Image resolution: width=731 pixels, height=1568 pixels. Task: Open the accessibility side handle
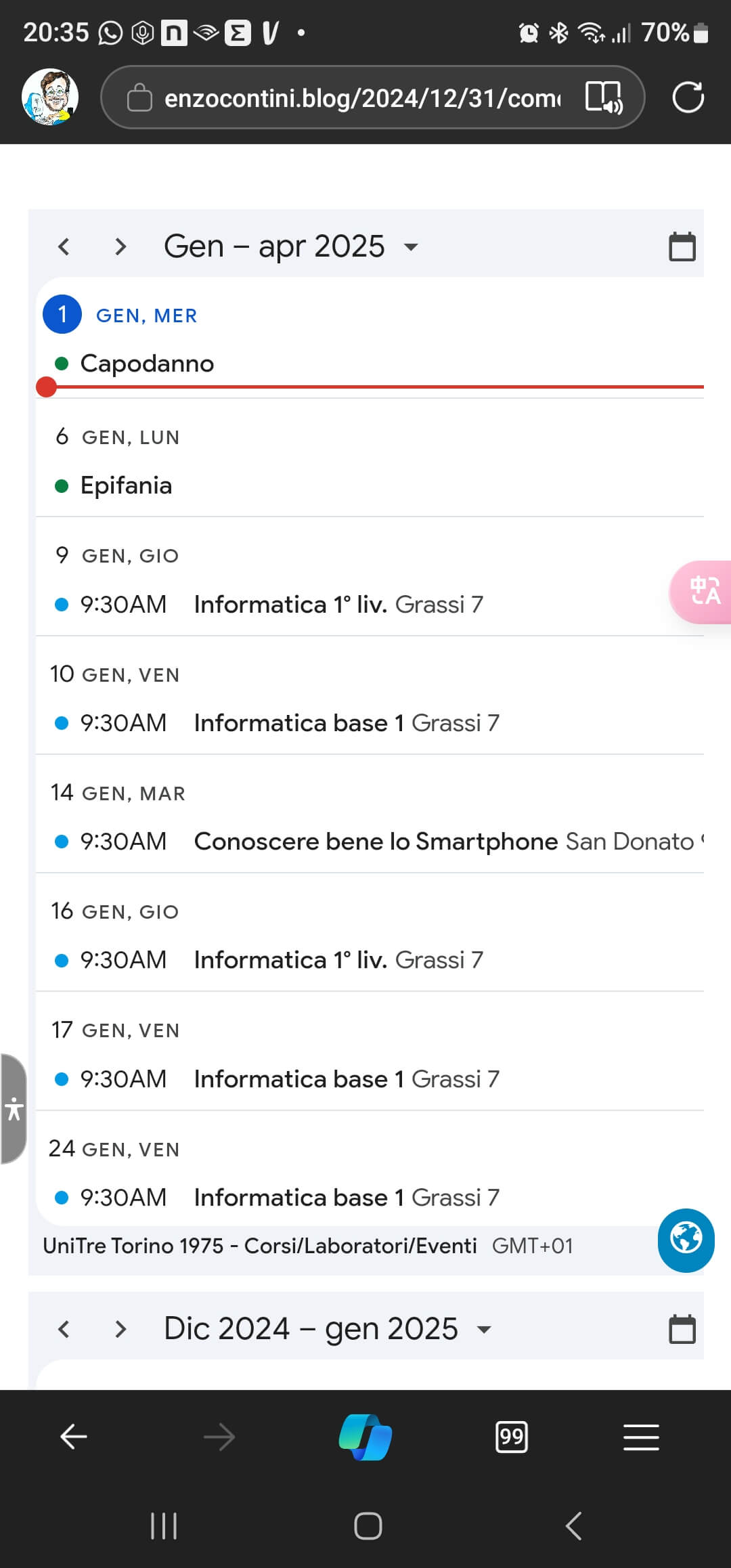[x=14, y=1109]
